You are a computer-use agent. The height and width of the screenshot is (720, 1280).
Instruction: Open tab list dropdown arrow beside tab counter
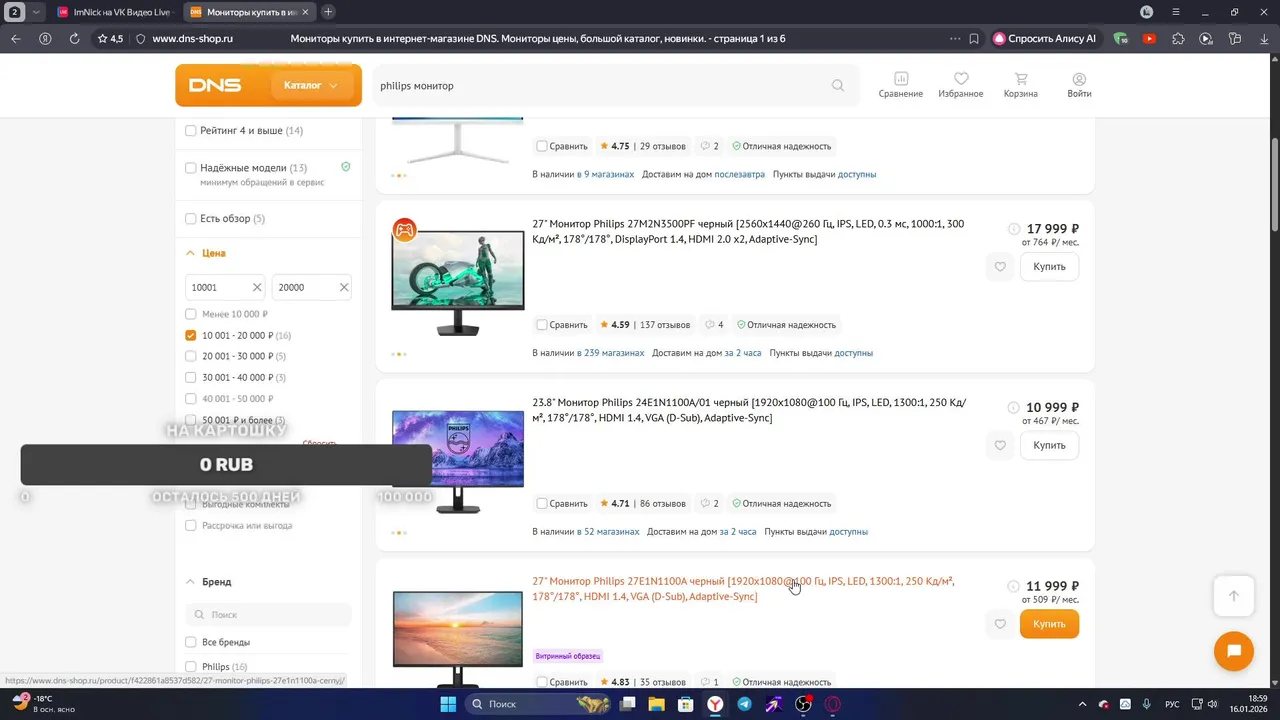[x=36, y=12]
